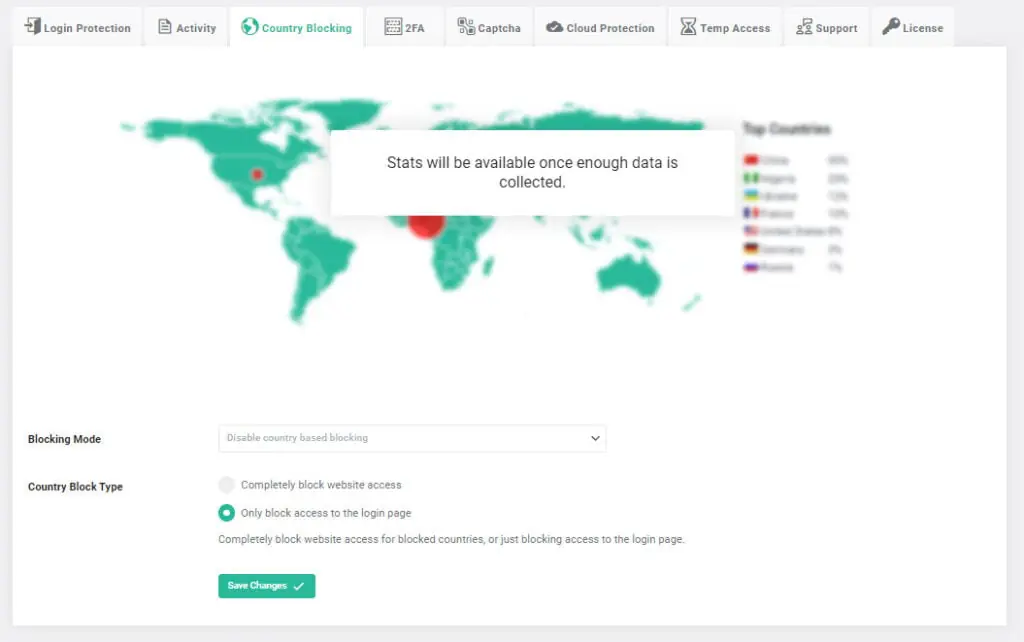Go to the Temp Access tab label
This screenshot has width=1024, height=642.
click(735, 28)
